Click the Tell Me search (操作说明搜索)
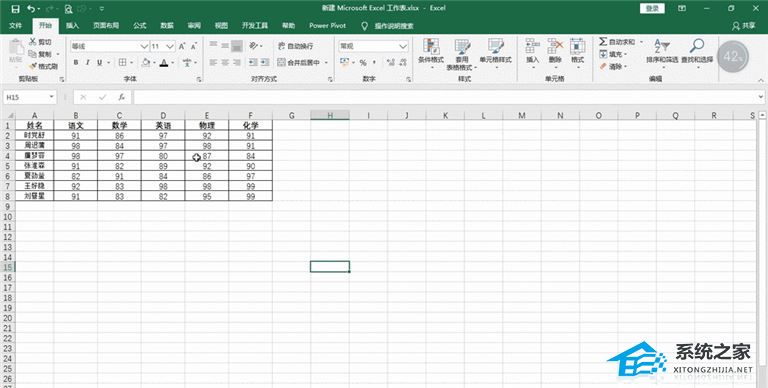This screenshot has height=388, width=768. click(x=388, y=26)
